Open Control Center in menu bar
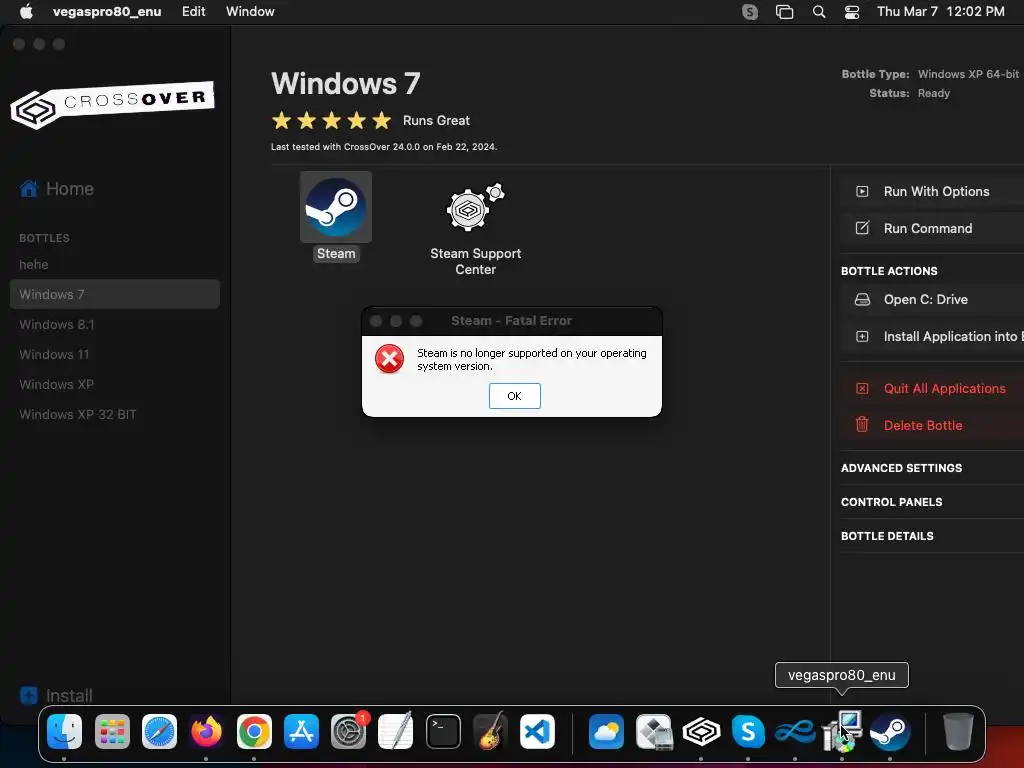1024x768 pixels. (852, 12)
